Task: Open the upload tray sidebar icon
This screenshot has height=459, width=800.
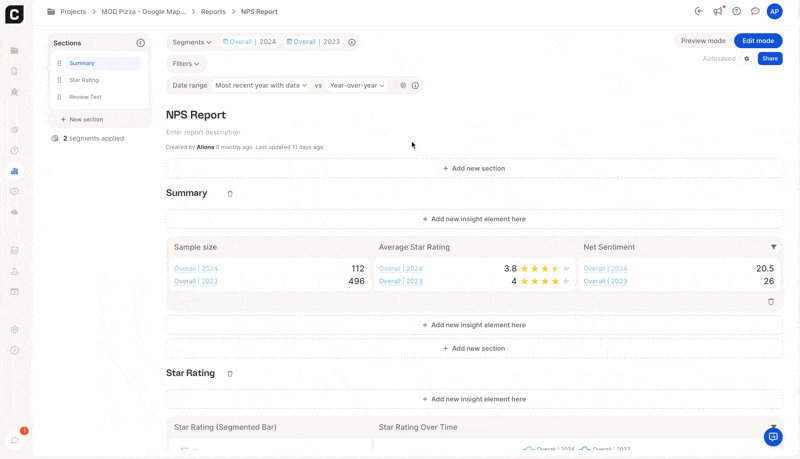Action: 14,271
